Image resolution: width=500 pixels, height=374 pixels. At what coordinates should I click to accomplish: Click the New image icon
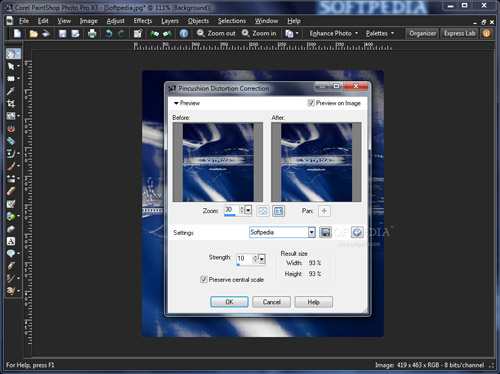17,33
